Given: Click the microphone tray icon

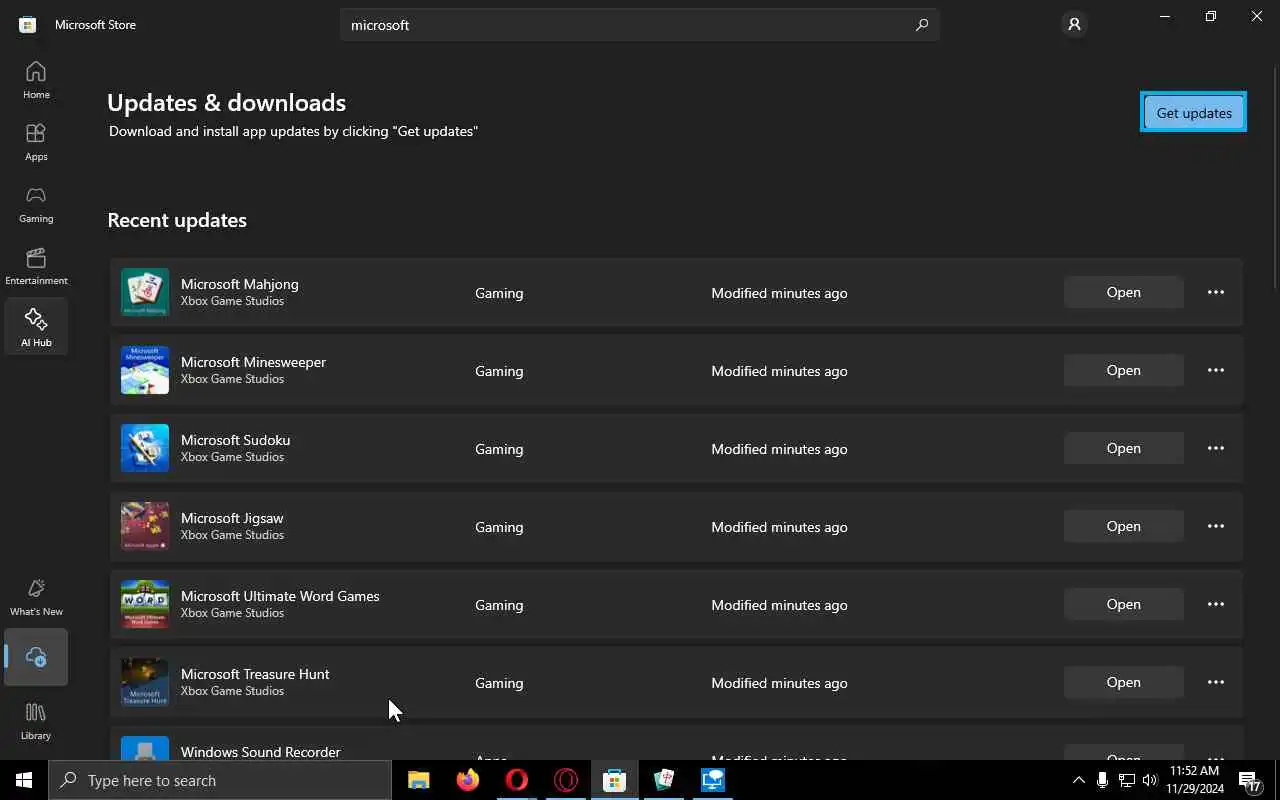Looking at the screenshot, I should (x=1102, y=780).
